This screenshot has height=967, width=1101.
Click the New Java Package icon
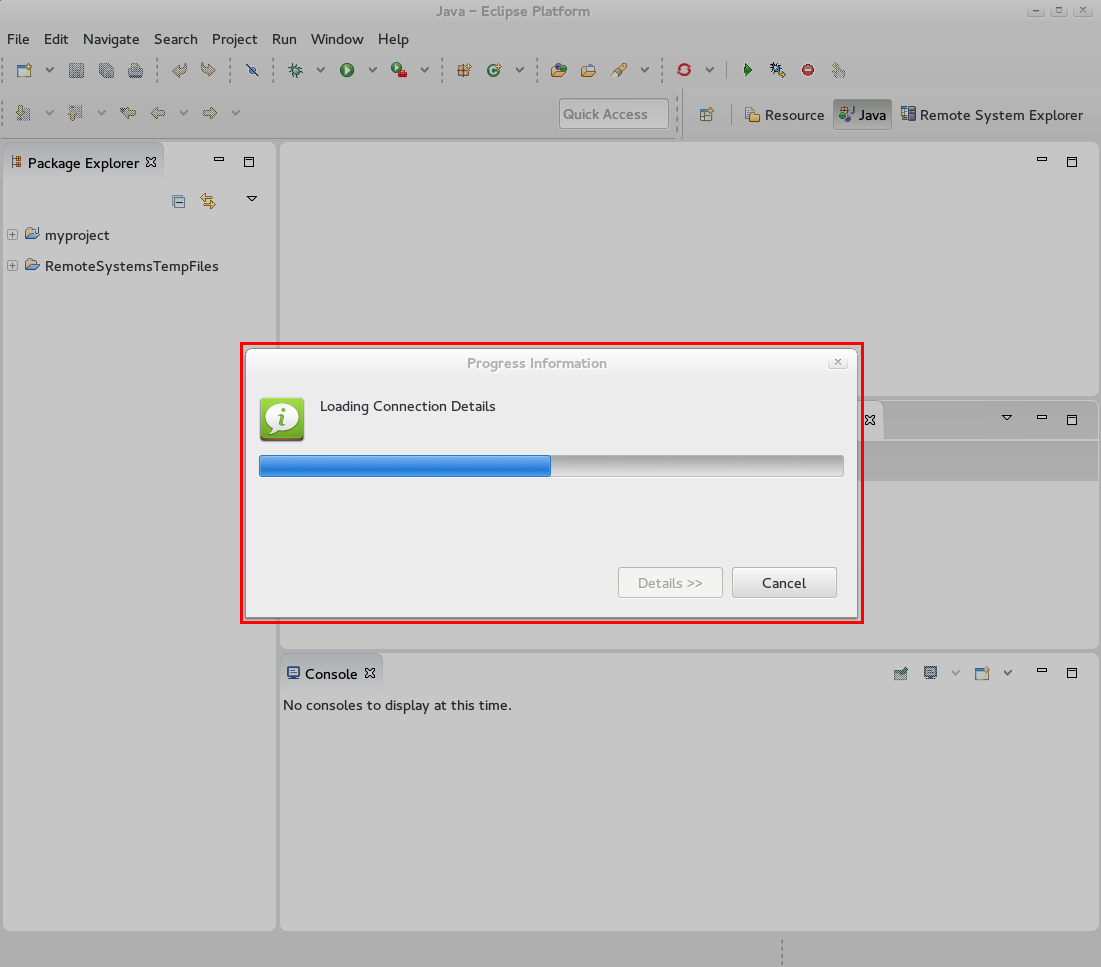point(463,70)
